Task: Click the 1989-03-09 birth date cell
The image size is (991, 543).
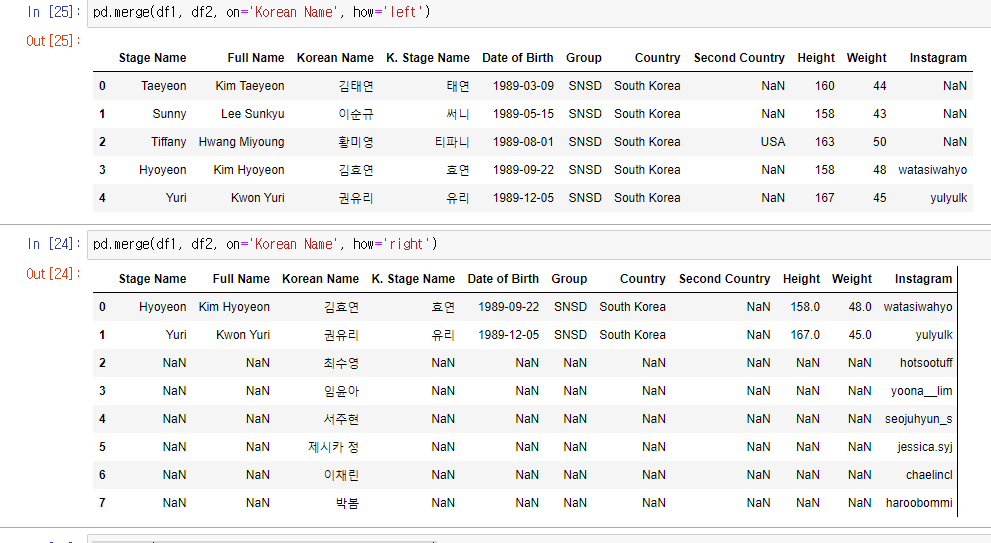Action: pos(523,86)
